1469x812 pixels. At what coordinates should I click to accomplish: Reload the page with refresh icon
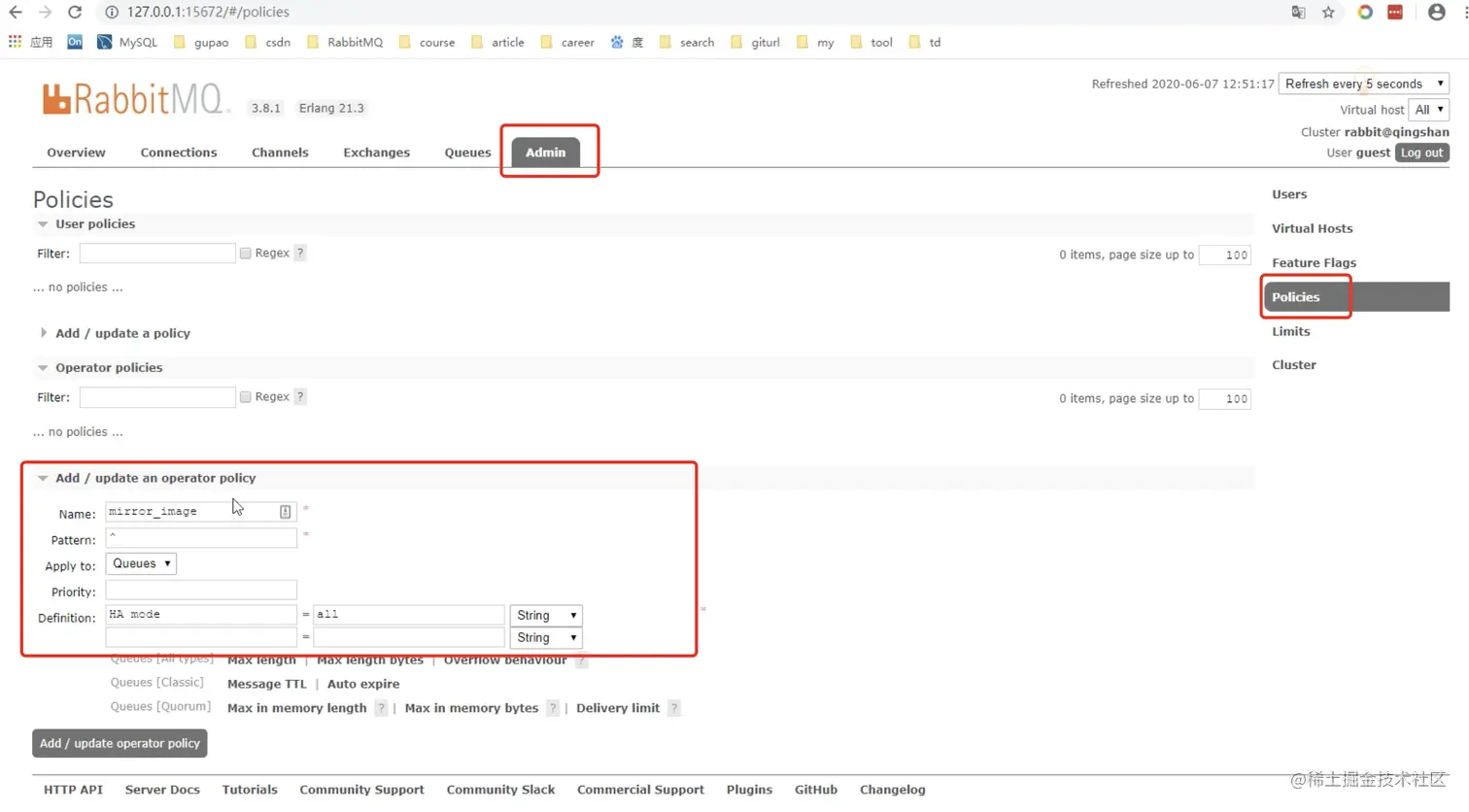pyautogui.click(x=75, y=13)
